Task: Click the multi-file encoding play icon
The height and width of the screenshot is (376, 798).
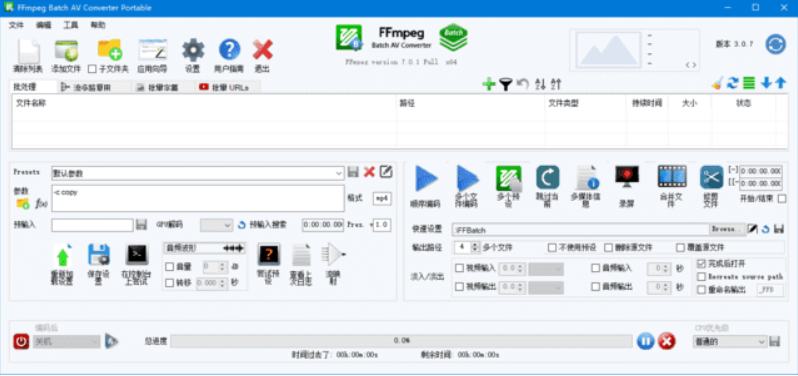Action: [x=467, y=179]
